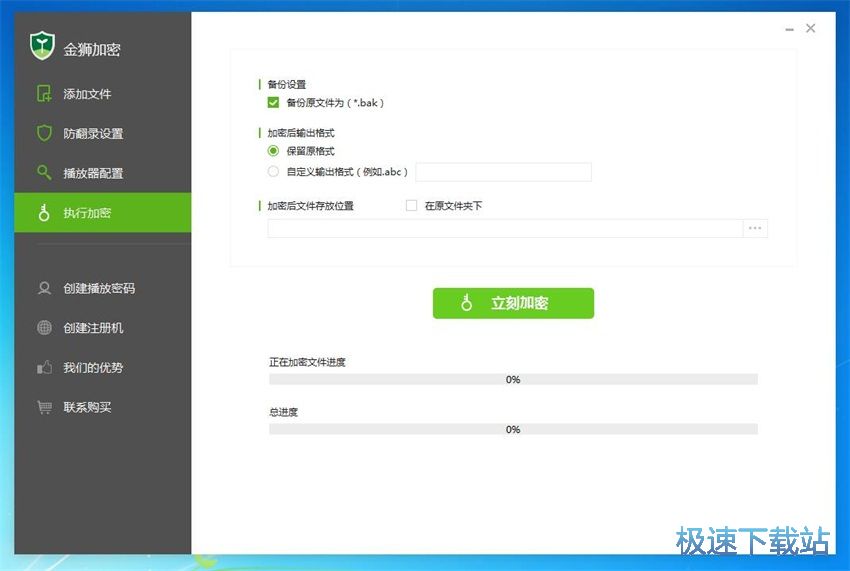Open 创建注册机 page
Image resolution: width=850 pixels, height=571 pixels.
[103, 328]
